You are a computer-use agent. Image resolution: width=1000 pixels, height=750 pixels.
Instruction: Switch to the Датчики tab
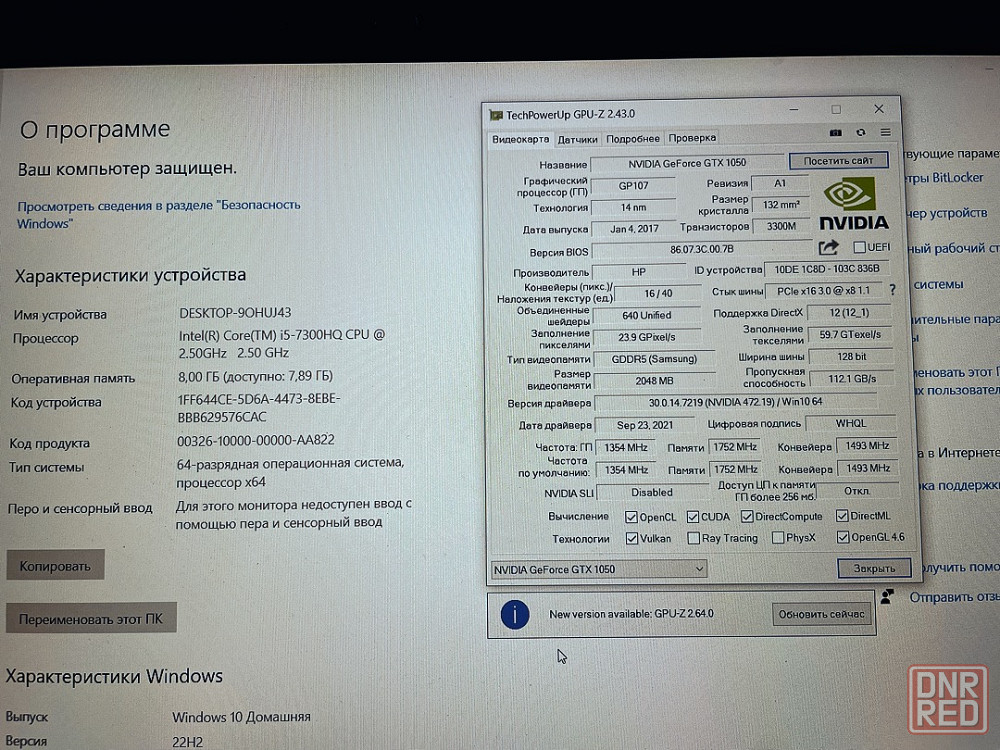(x=577, y=139)
